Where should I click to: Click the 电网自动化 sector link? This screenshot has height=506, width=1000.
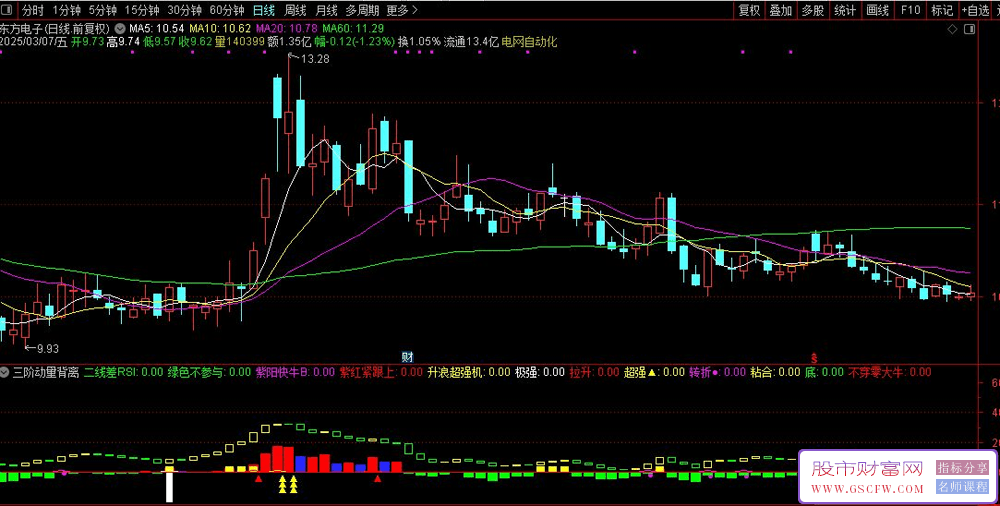point(529,42)
